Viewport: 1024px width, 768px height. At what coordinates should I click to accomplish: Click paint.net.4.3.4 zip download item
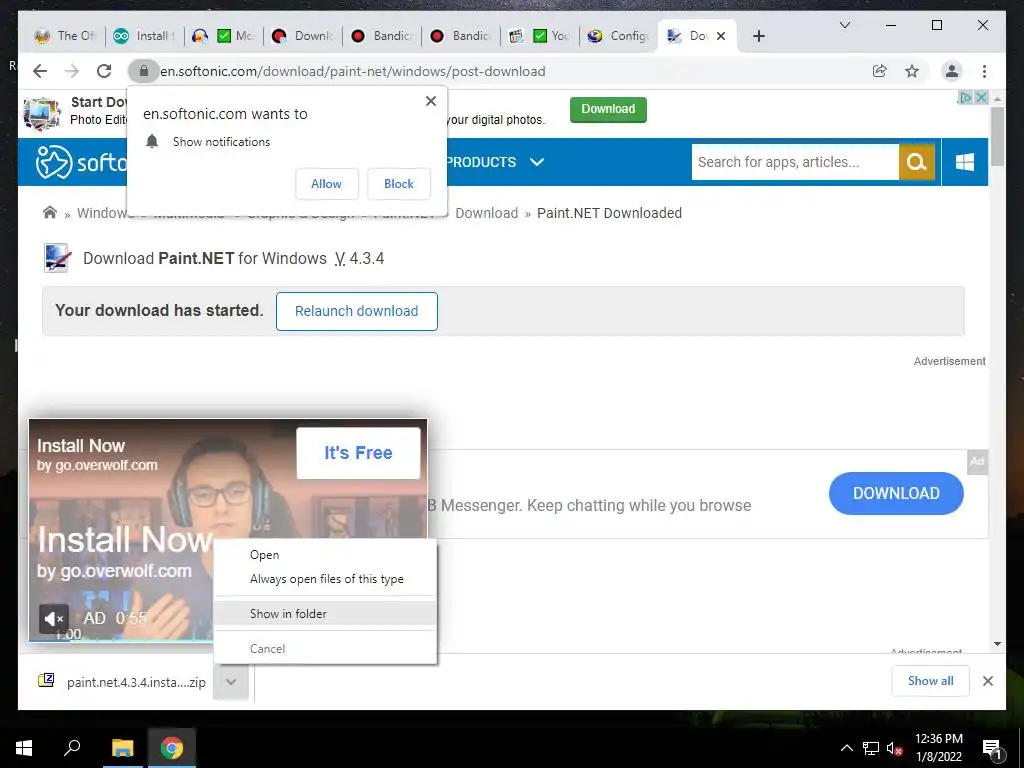pyautogui.click(x=123, y=682)
